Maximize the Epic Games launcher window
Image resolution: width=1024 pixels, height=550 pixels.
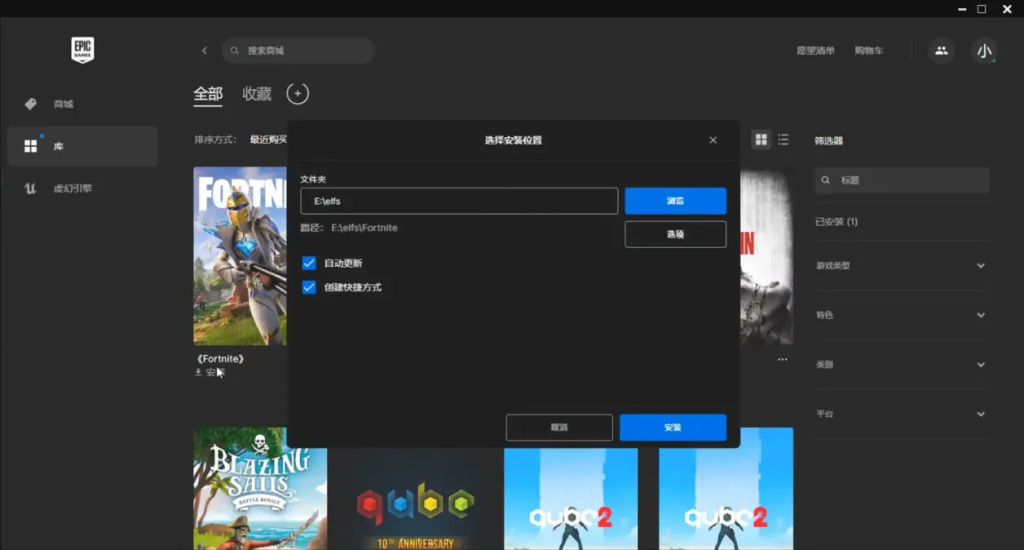(982, 9)
